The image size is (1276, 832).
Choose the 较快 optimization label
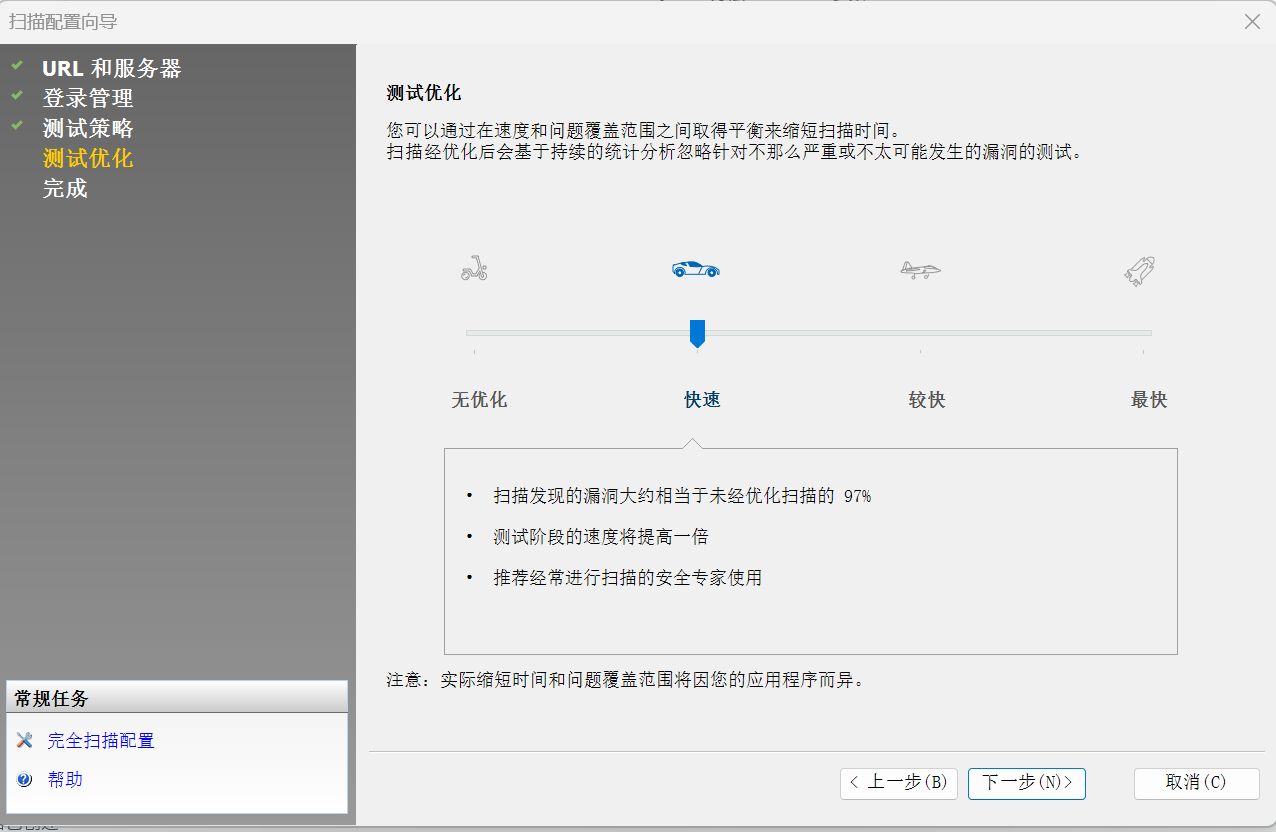(x=927, y=400)
